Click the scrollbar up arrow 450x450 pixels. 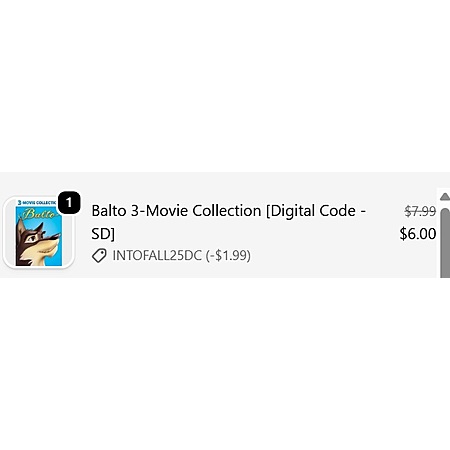pos(445,197)
